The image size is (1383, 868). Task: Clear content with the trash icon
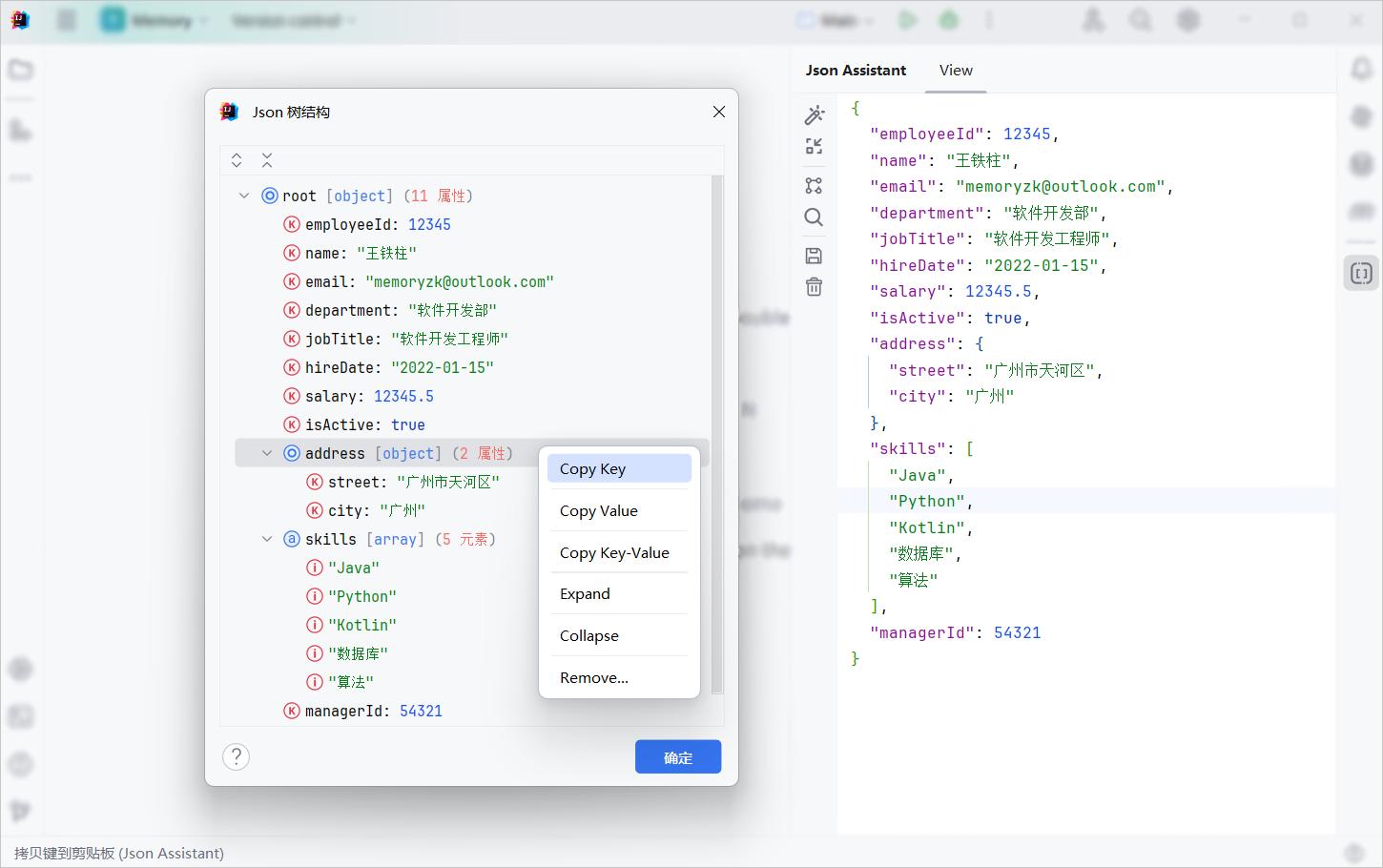pos(814,286)
